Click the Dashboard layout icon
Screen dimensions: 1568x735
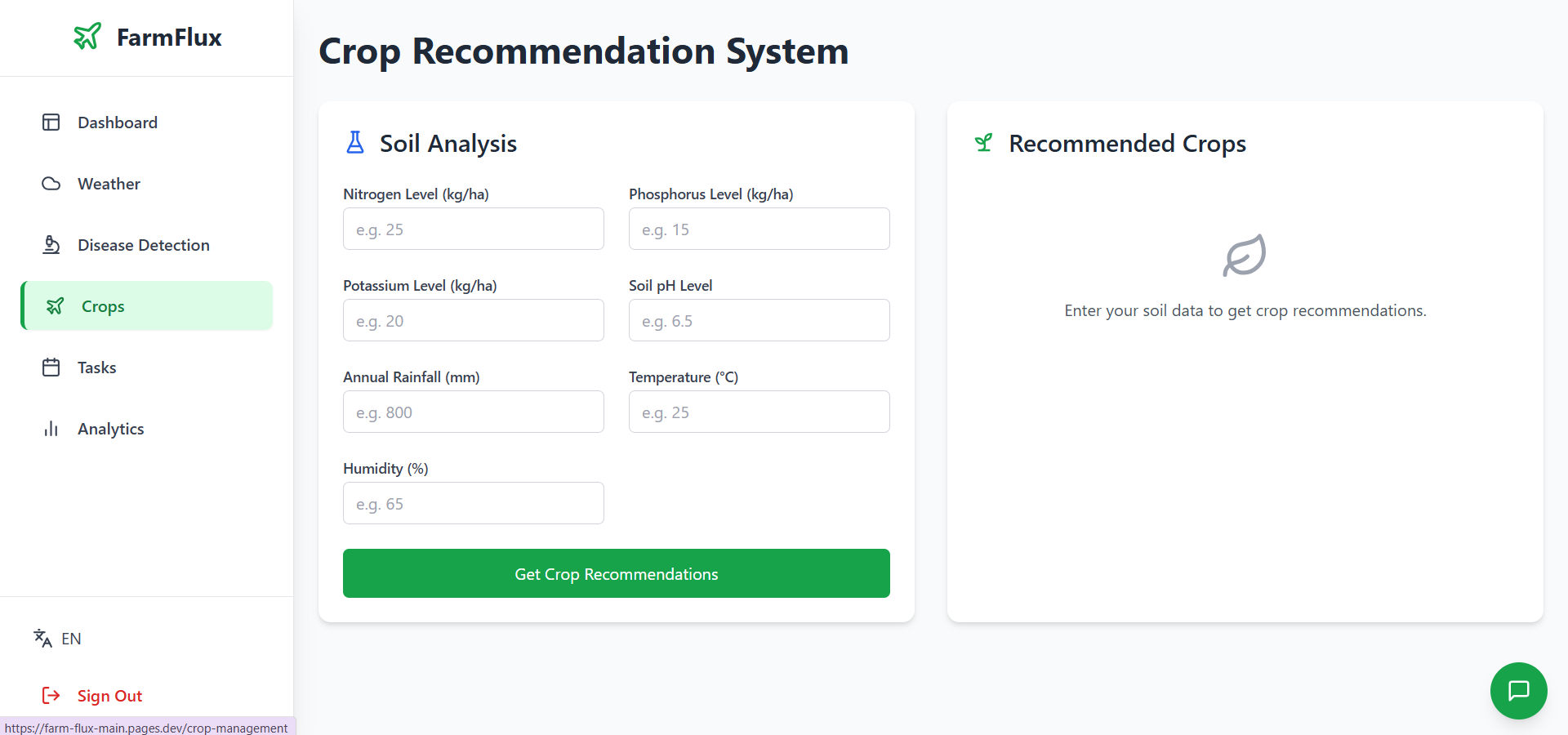pos(51,122)
